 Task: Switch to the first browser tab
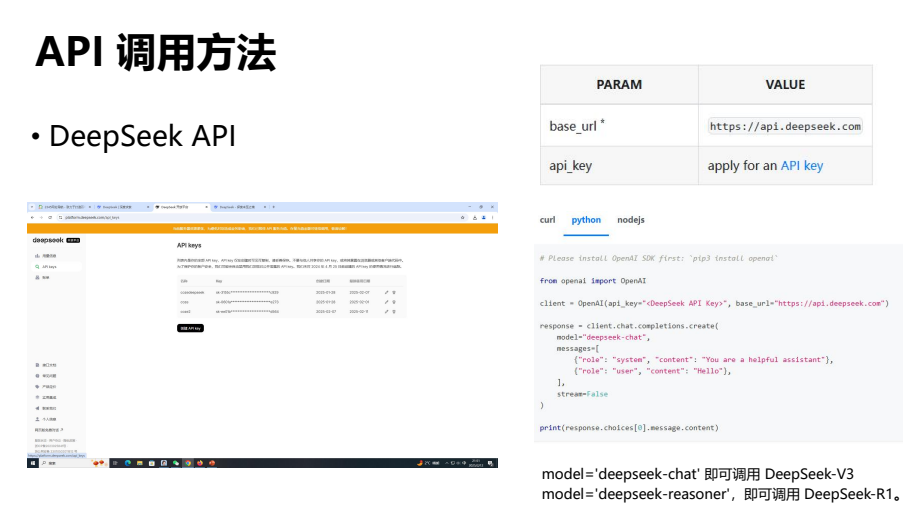(65, 207)
